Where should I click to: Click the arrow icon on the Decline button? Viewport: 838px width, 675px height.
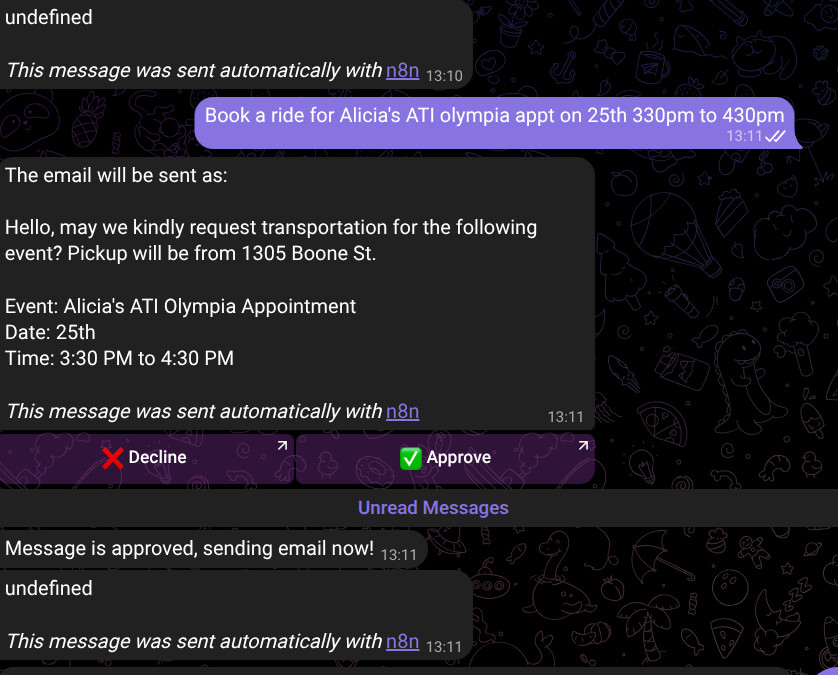click(282, 445)
